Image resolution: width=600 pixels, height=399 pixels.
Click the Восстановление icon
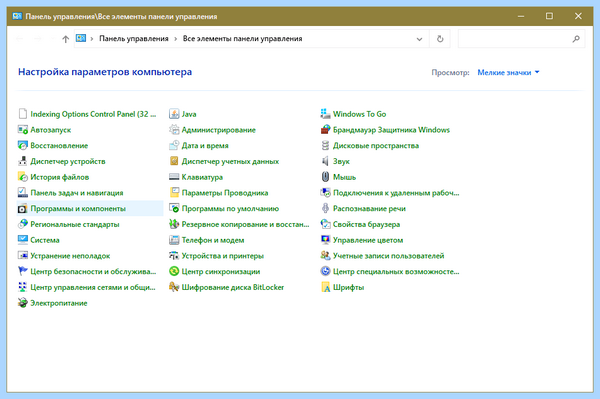(23, 145)
